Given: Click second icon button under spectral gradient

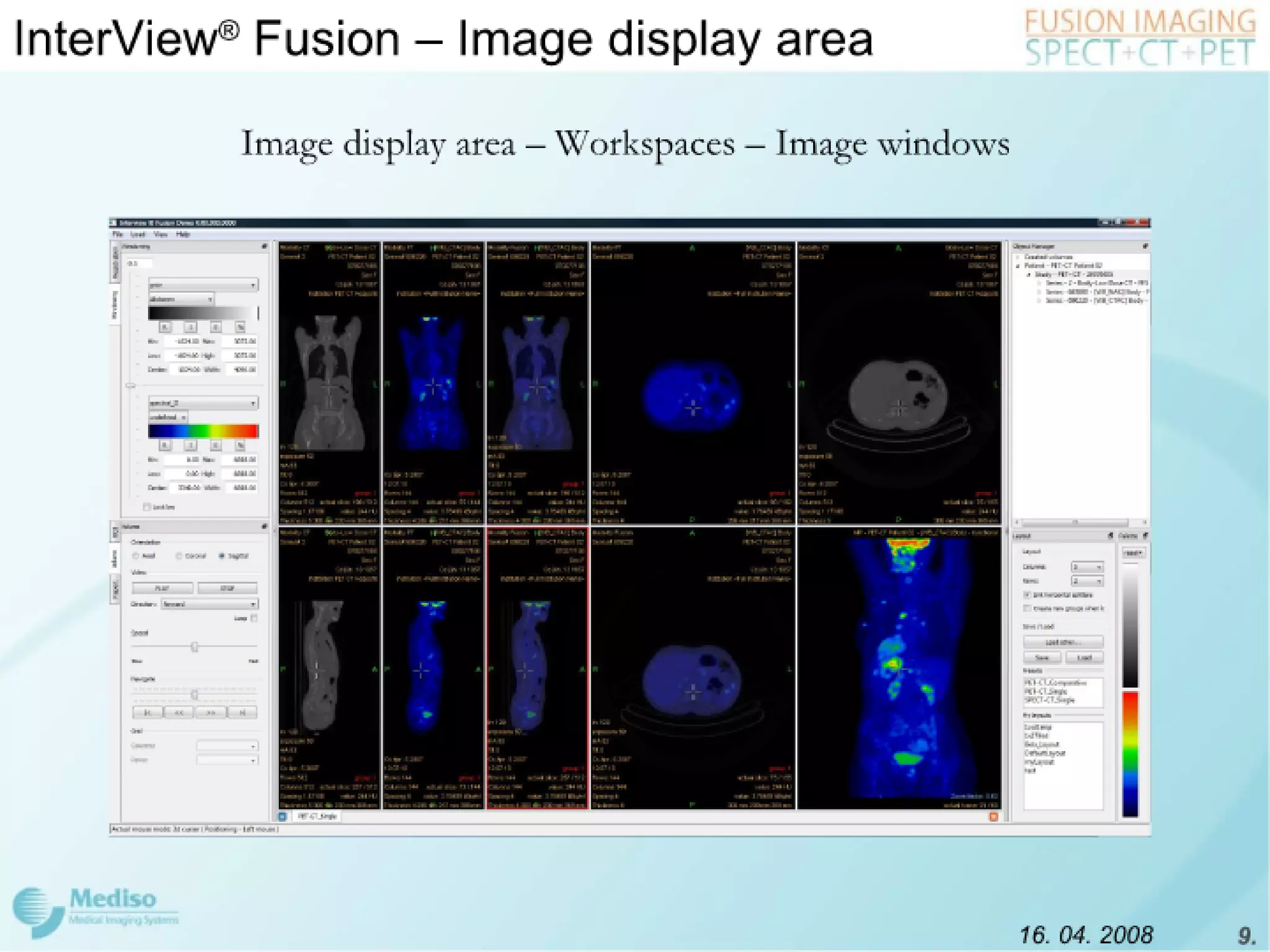Looking at the screenshot, I should pos(190,445).
